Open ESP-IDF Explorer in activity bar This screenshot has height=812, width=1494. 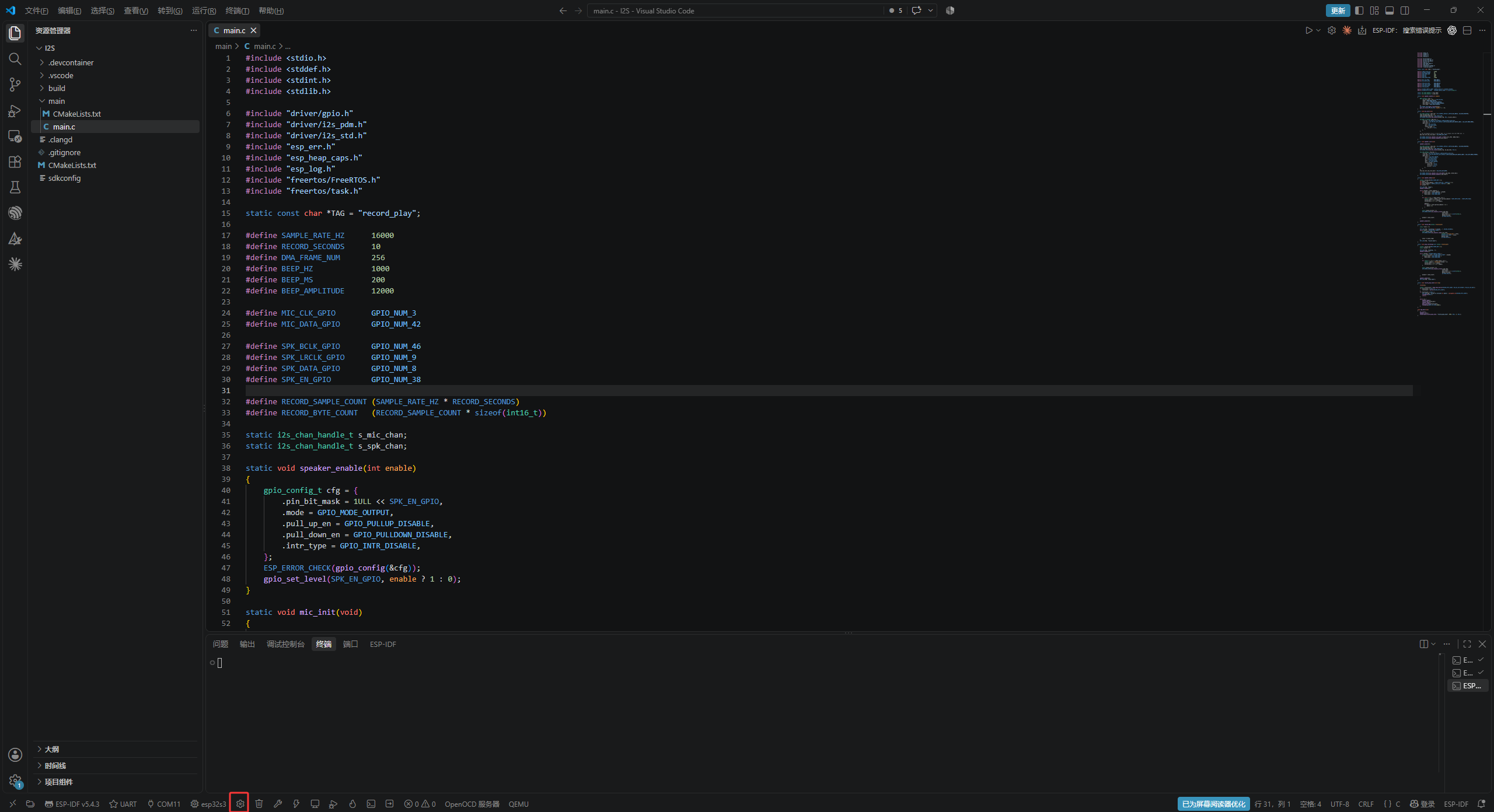(15, 213)
